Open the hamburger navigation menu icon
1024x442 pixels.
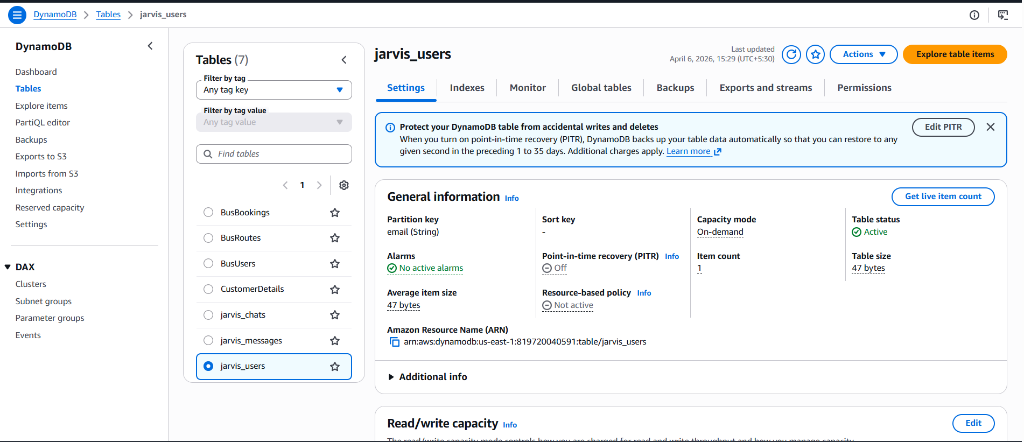click(17, 15)
